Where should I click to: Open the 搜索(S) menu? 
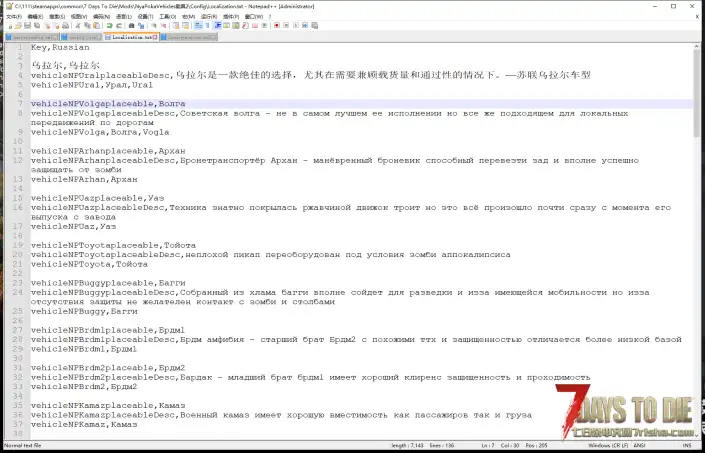(x=57, y=17)
